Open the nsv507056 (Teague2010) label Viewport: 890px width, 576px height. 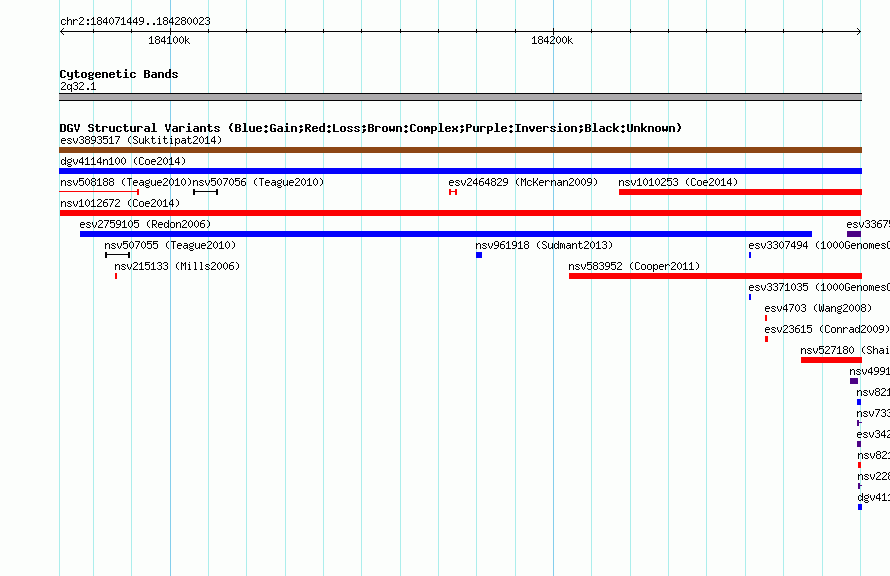pos(258,182)
